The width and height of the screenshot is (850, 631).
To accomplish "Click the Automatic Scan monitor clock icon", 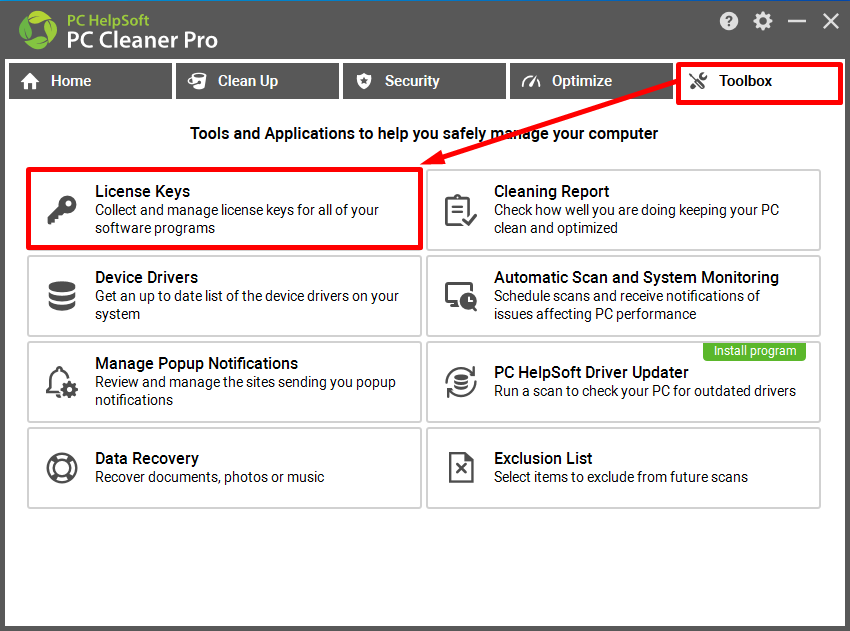I will click(461, 296).
